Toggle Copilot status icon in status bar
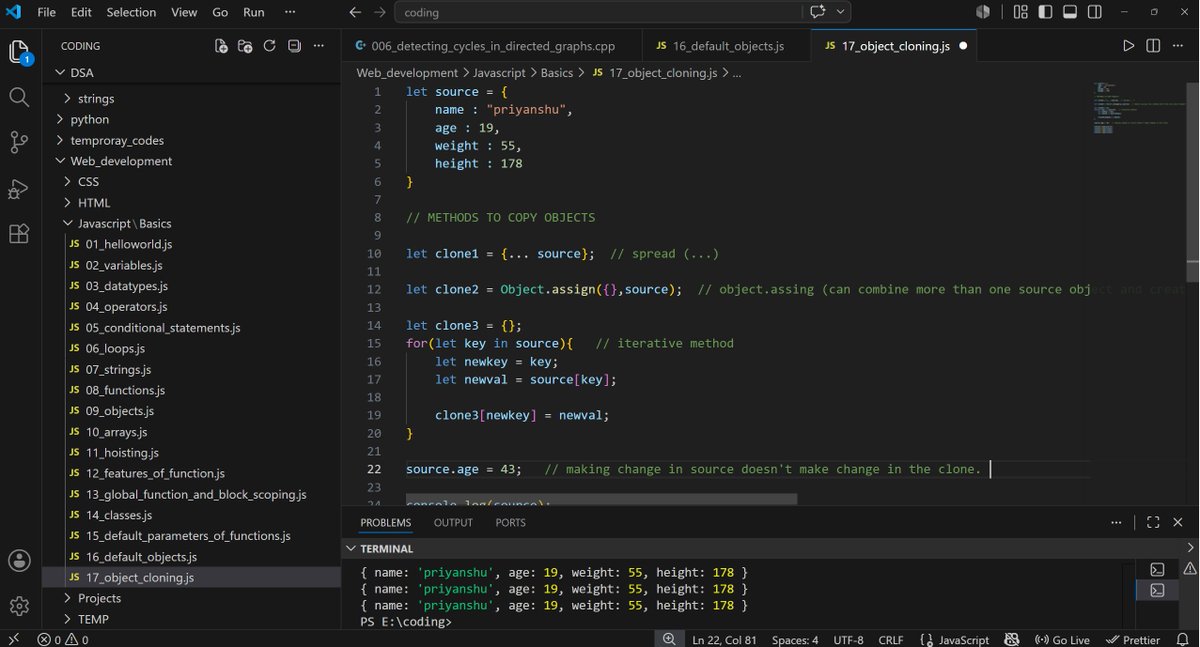Viewport: 1200px width, 647px height. click(x=1012, y=639)
